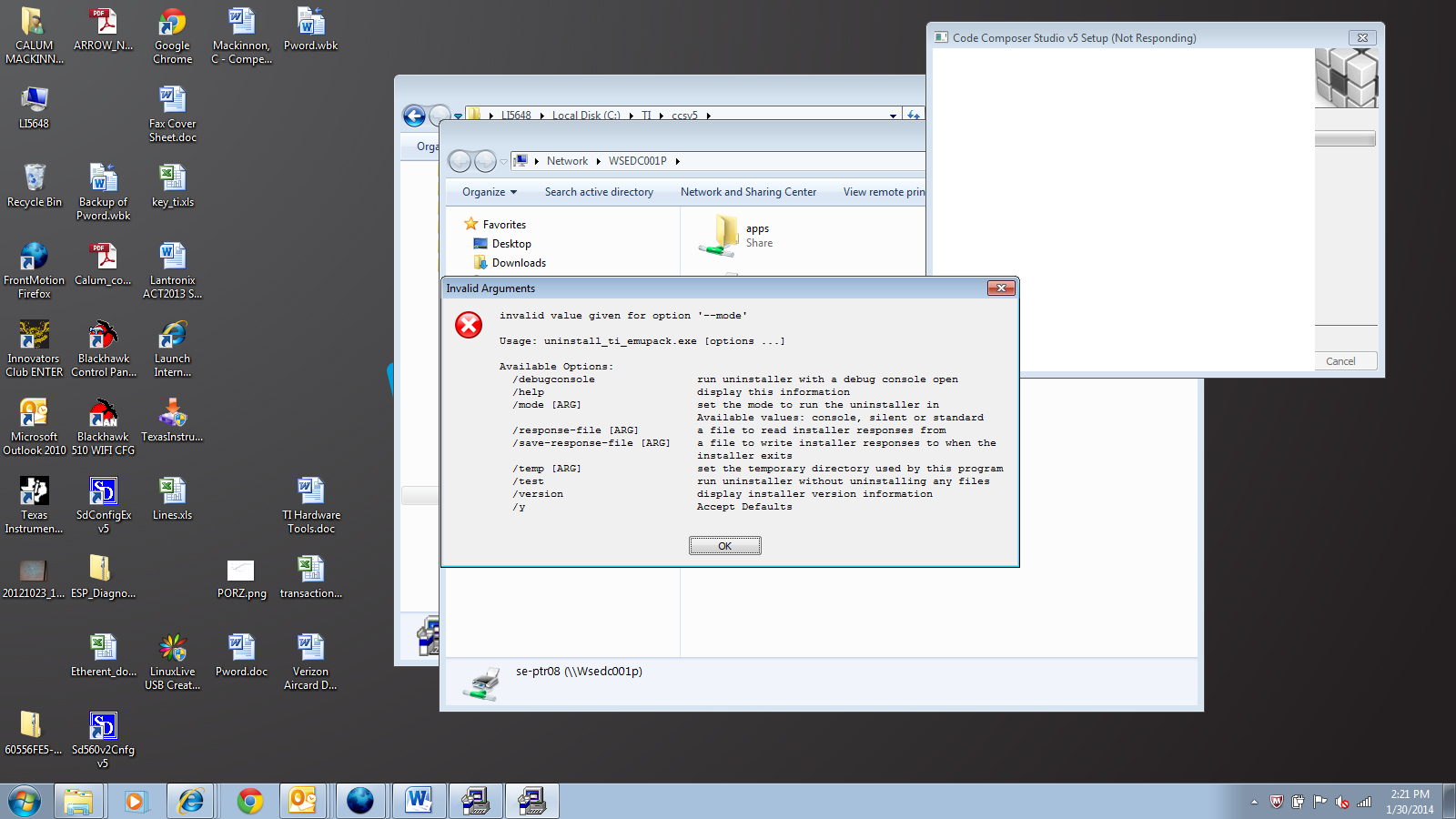The image size is (1456, 819).
Task: Select Innovators Club ENTER shortcut
Action: click(34, 349)
